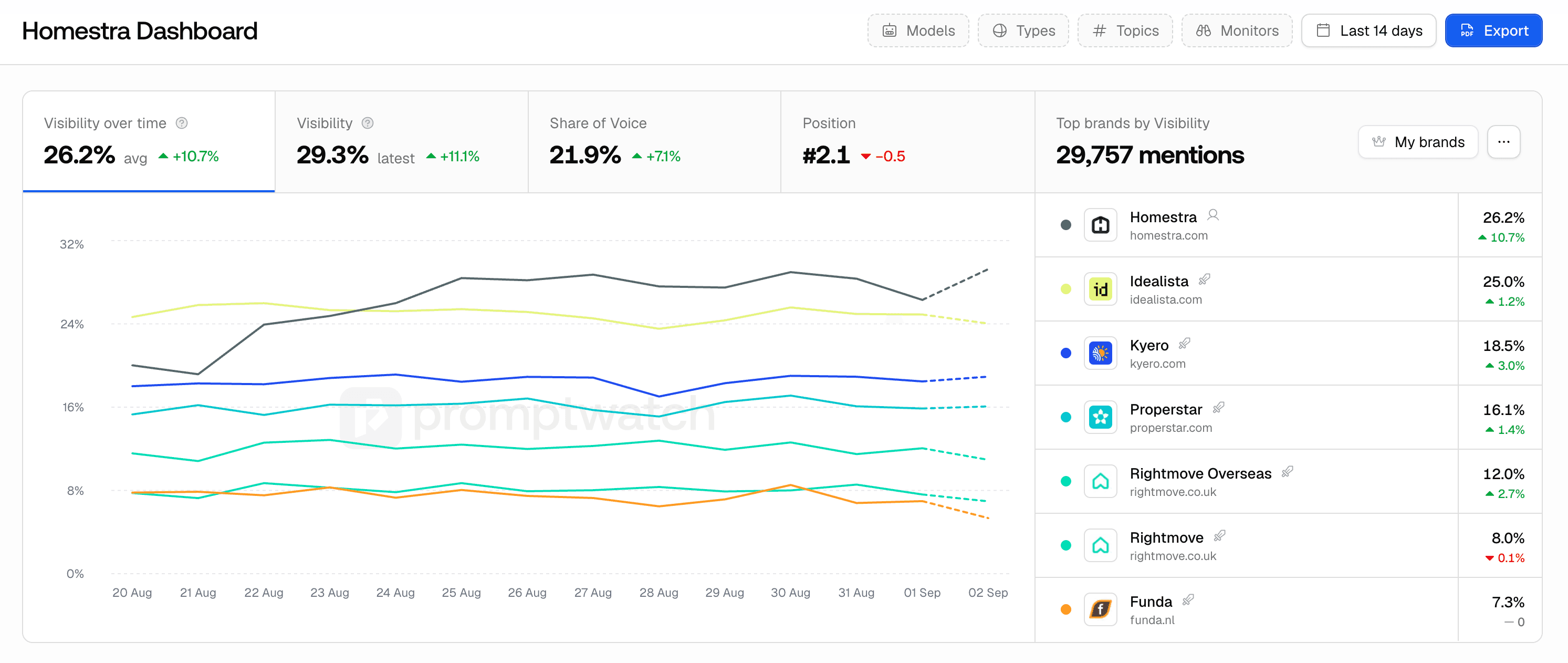Screen dimensions: 1568x663
Task: Click the robot icon in Models
Action: click(x=890, y=30)
